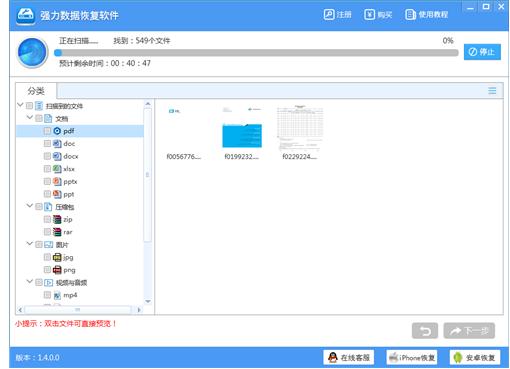Select the png image type icon

coord(57,270)
